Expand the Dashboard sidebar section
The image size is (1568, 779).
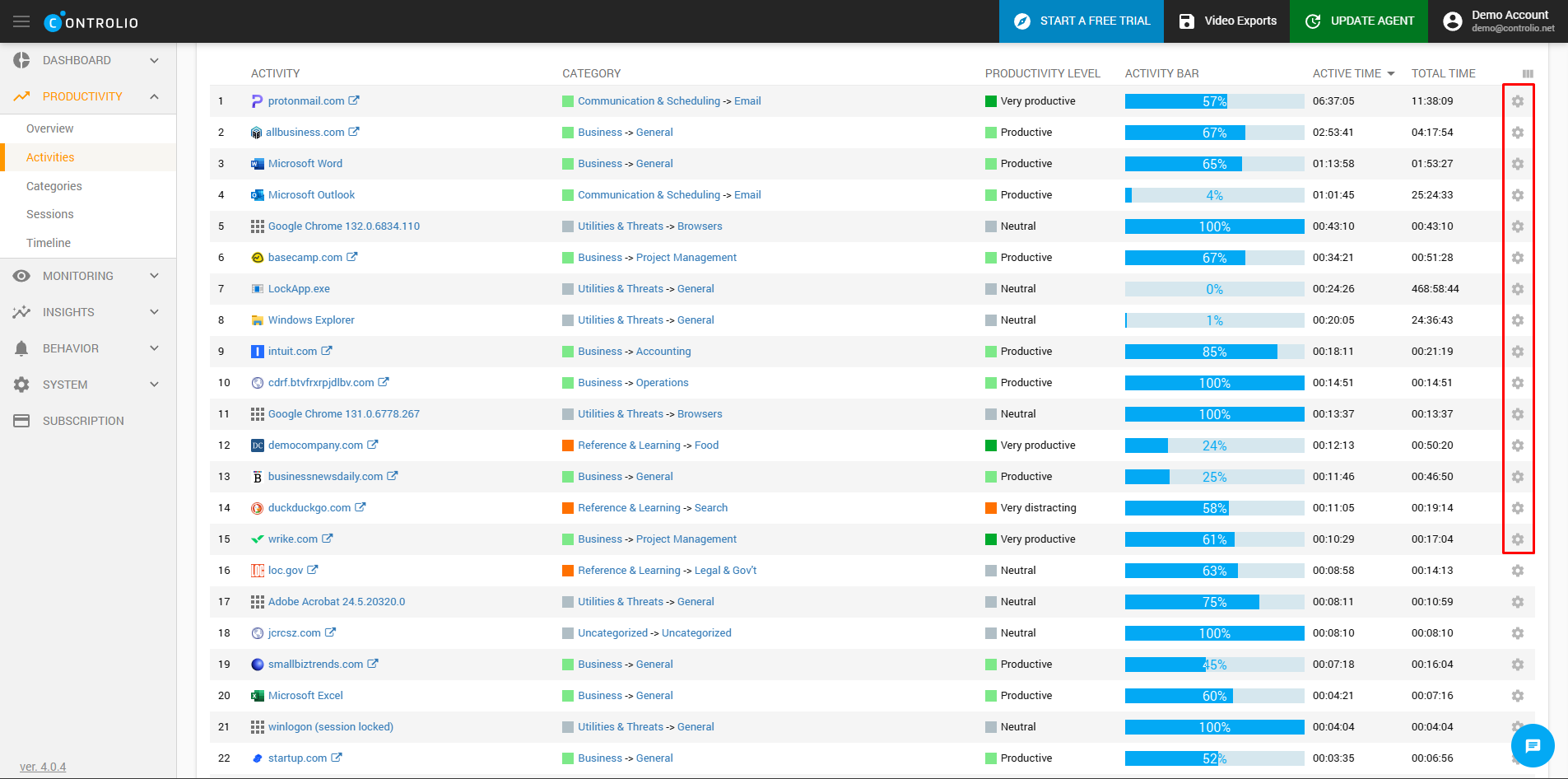[88, 60]
